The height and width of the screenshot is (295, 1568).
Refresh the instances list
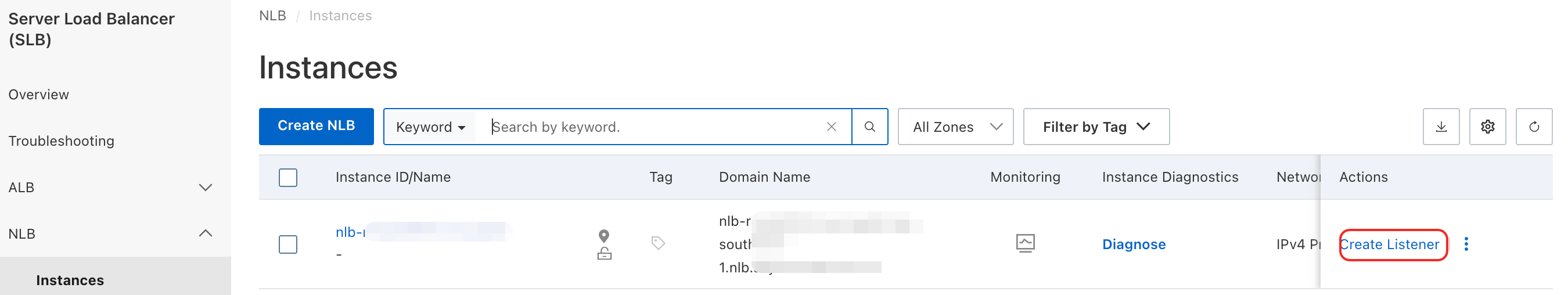pos(1533,127)
